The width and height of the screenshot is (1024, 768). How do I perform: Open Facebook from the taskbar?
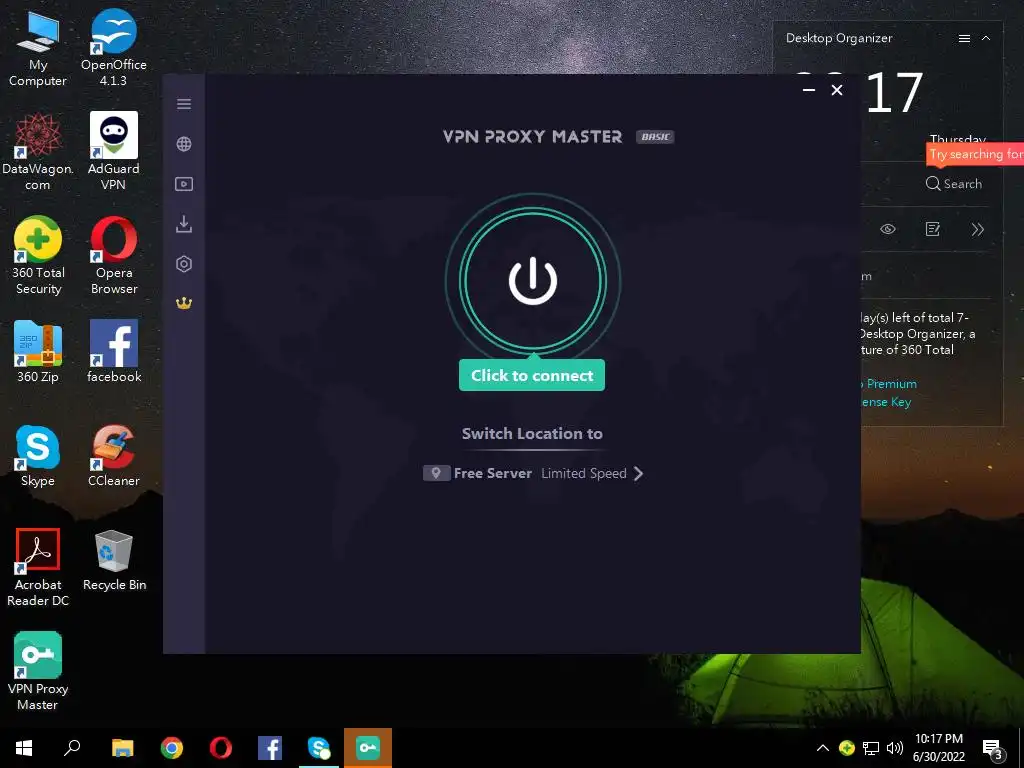[x=270, y=748]
